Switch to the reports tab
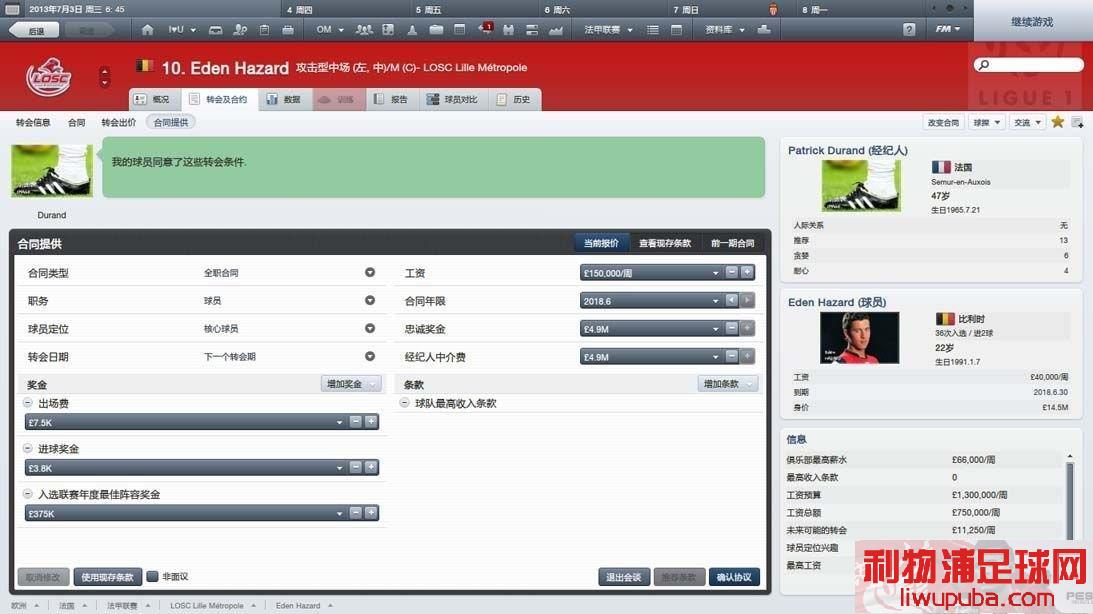Image resolution: width=1093 pixels, height=614 pixels. pyautogui.click(x=392, y=99)
